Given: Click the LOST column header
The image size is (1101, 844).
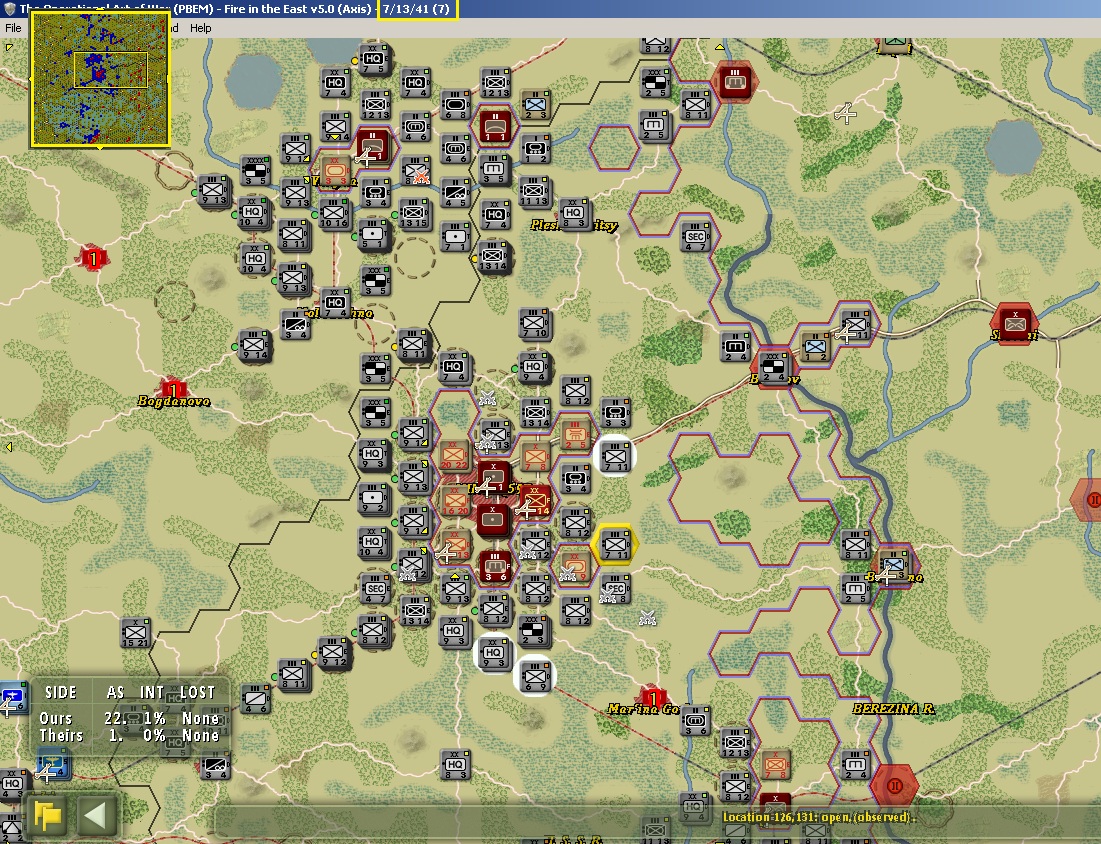Looking at the screenshot, I should (197, 692).
